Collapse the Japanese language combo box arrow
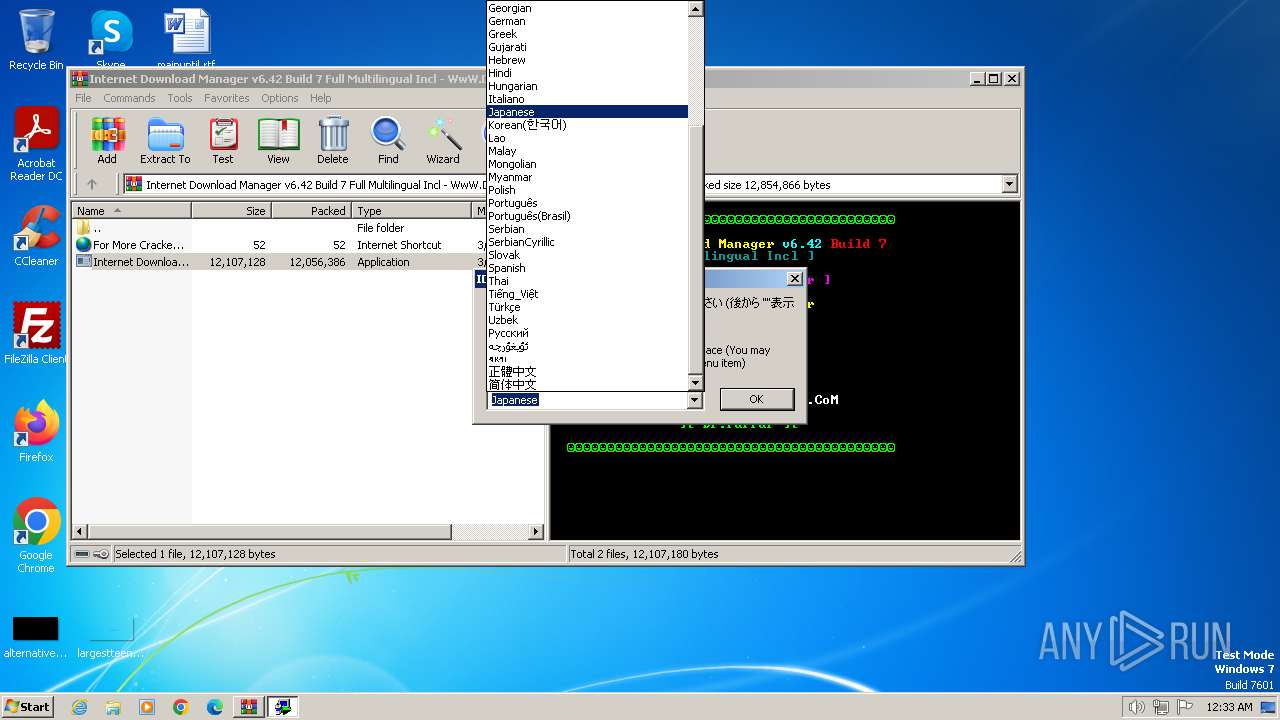1280x720 pixels. (695, 400)
